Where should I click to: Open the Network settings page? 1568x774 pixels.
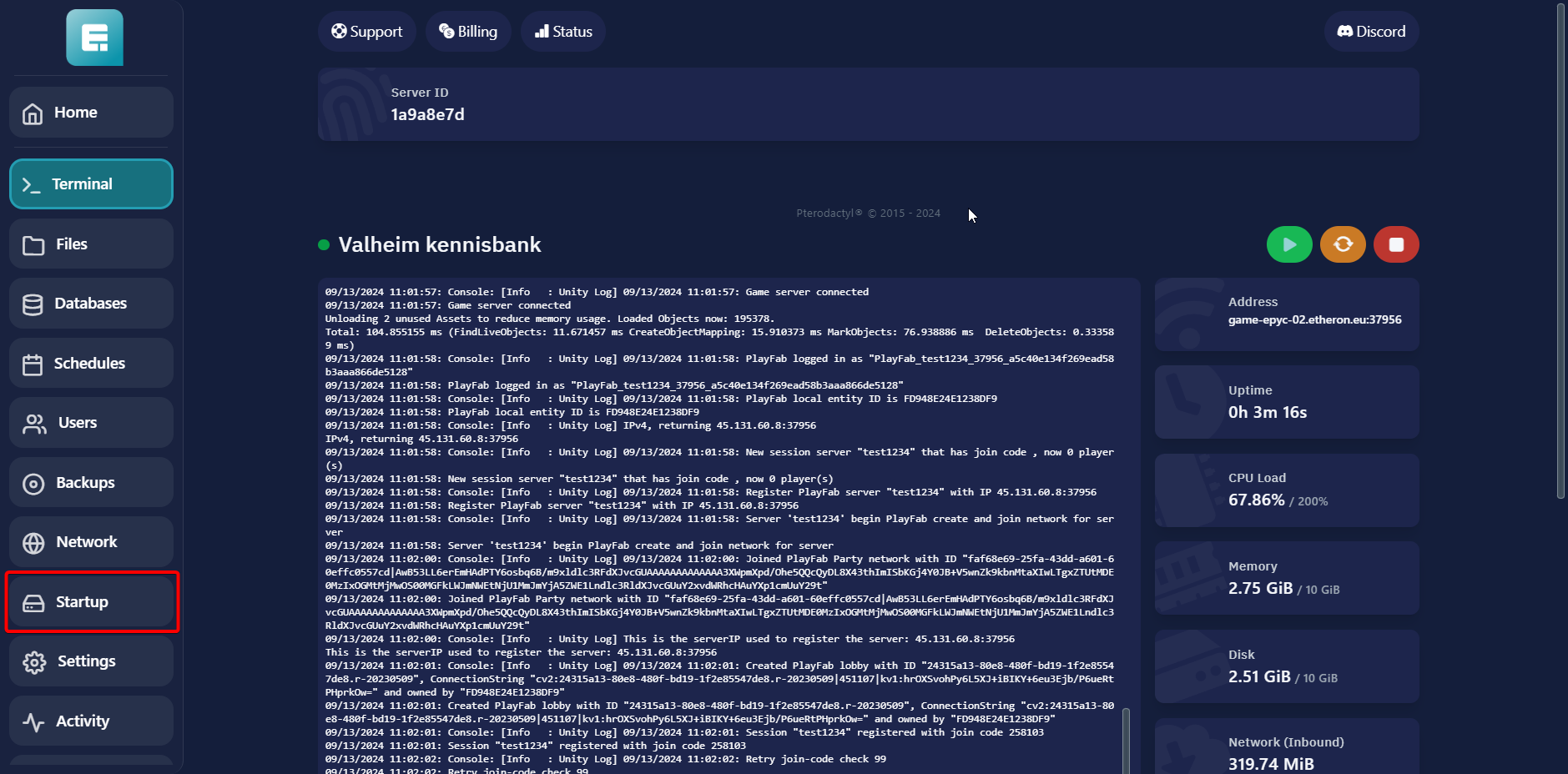(91, 542)
